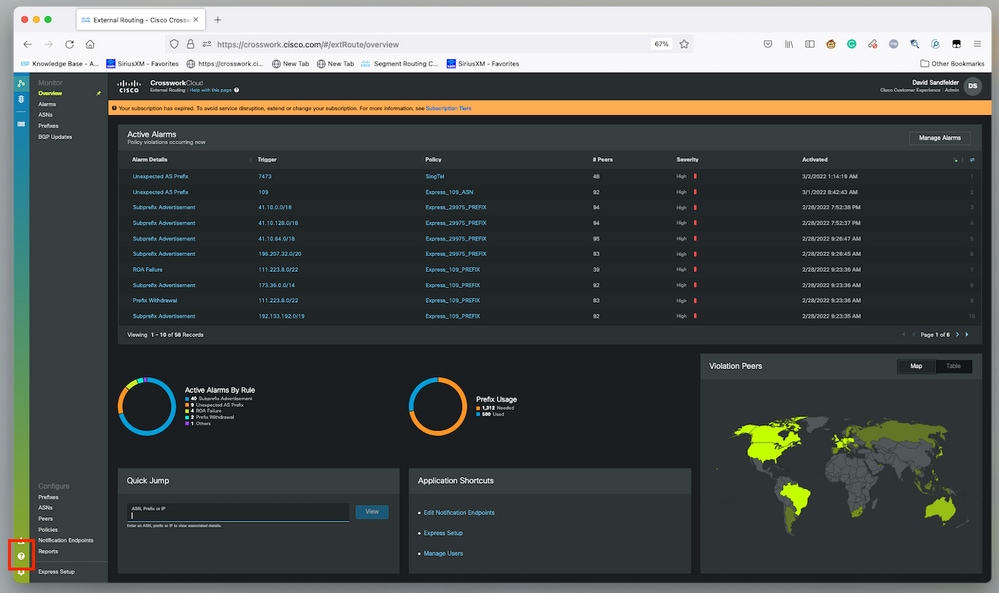This screenshot has height=593, width=999.
Task: Open trigger 41.10.128.0/18 link
Action: point(278,224)
